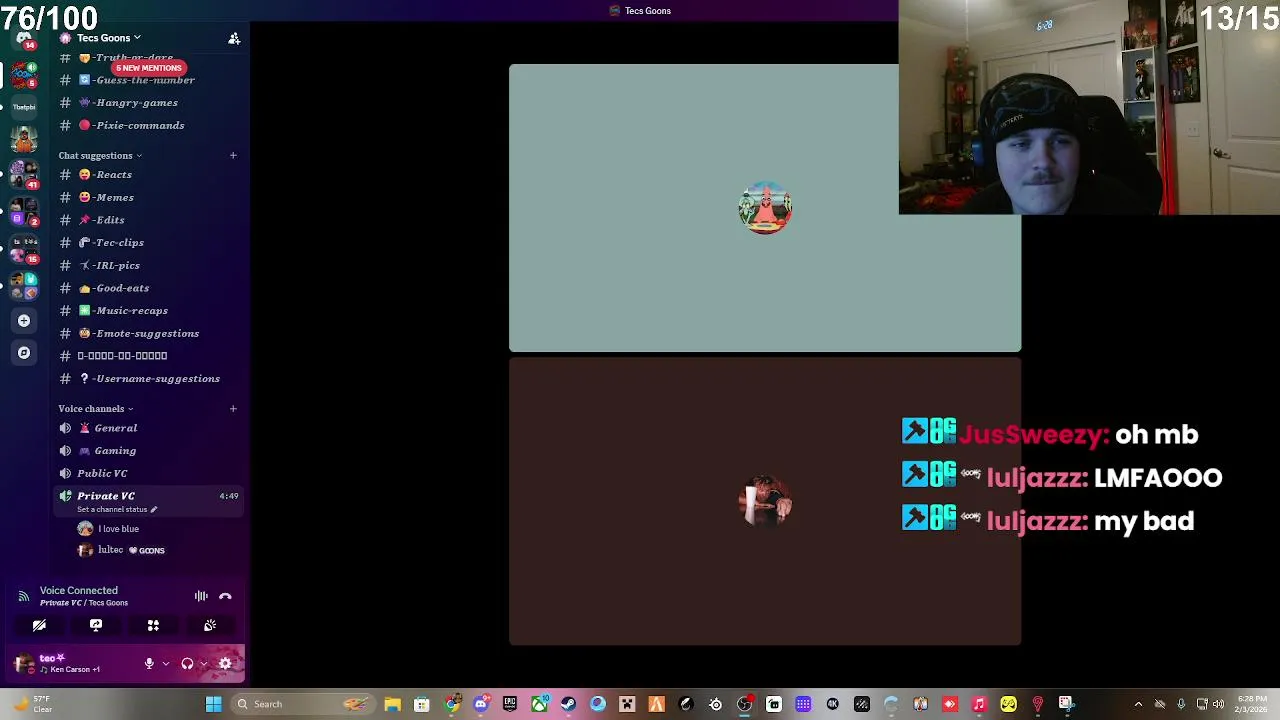
Task: Open server folder with 15 badge
Action: [24, 248]
